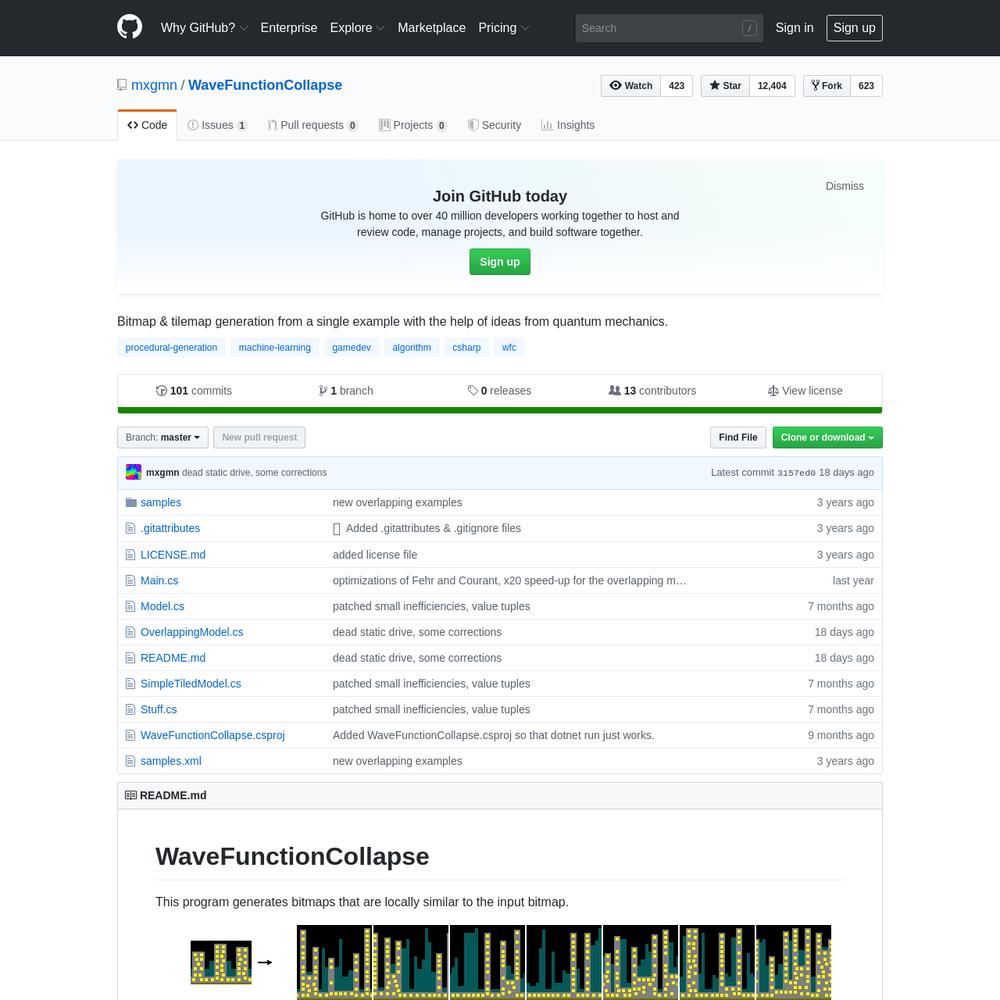Click the people icon beside 13 contributors
The image size is (1000, 1000).
click(x=614, y=390)
